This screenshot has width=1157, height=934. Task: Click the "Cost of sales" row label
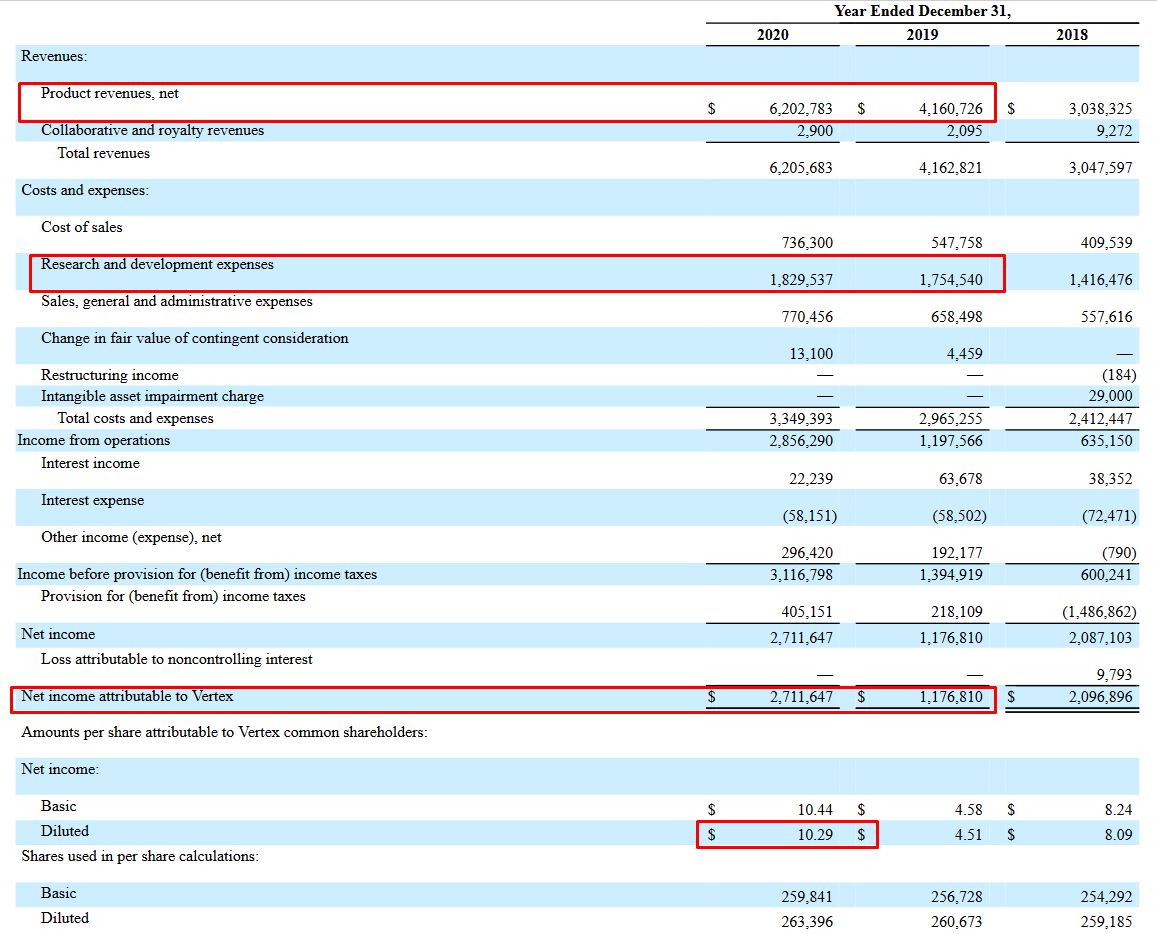81,227
